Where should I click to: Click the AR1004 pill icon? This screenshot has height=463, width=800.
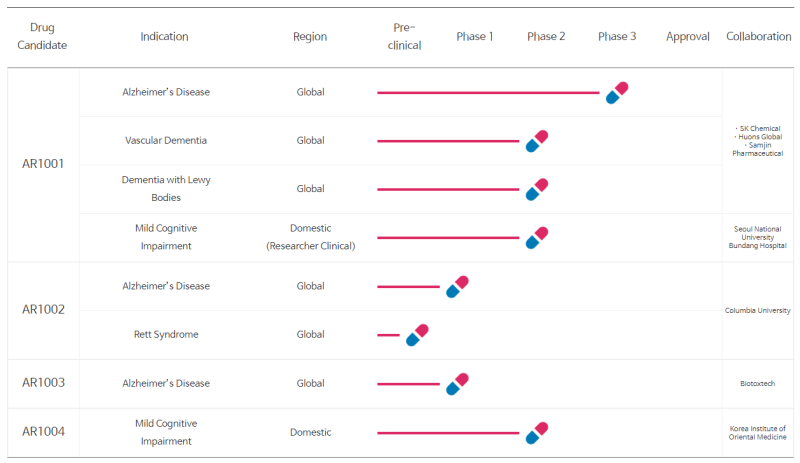click(x=537, y=433)
